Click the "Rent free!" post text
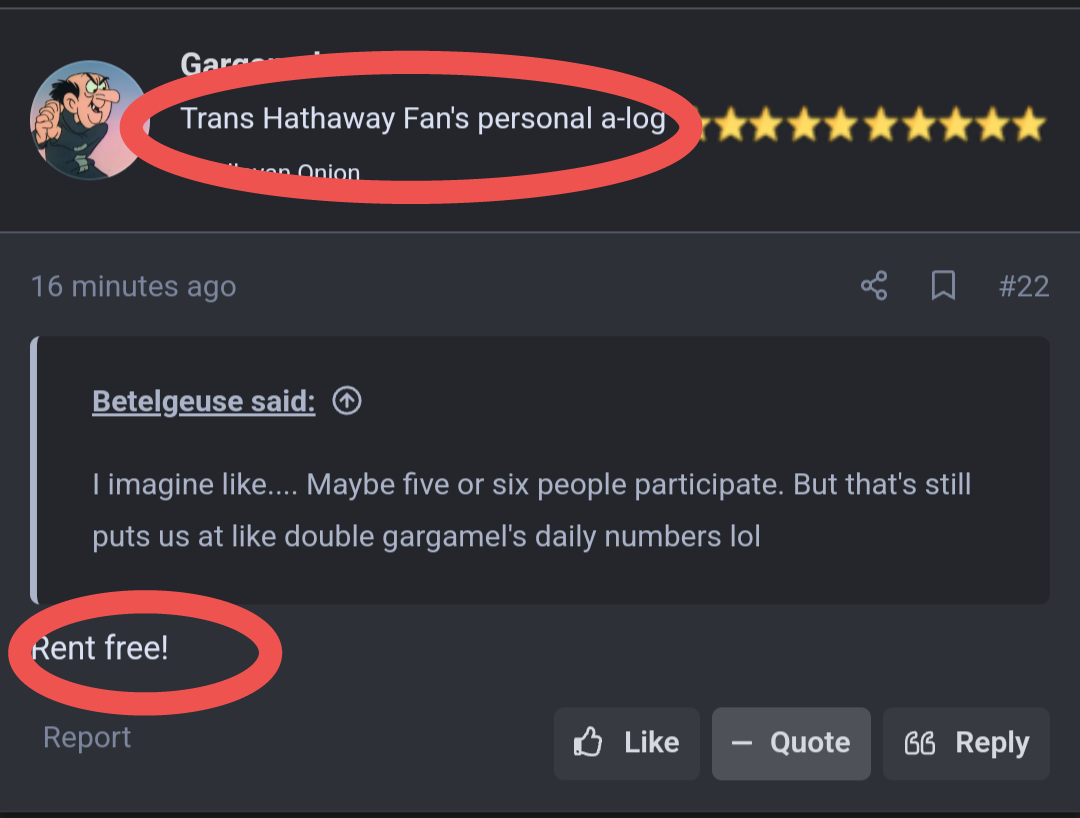The width and height of the screenshot is (1080, 818). (x=101, y=648)
